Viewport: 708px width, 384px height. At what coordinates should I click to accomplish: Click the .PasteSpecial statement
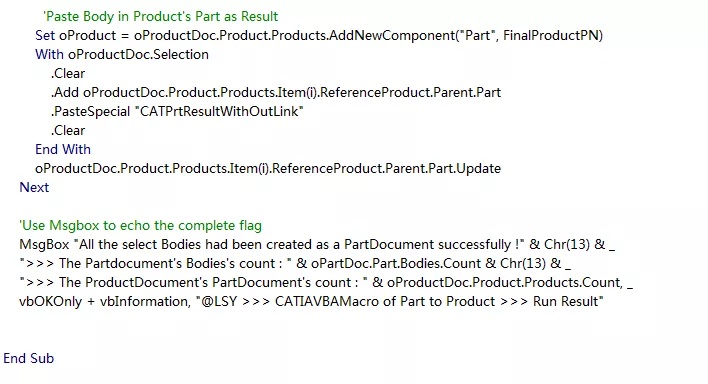177,111
